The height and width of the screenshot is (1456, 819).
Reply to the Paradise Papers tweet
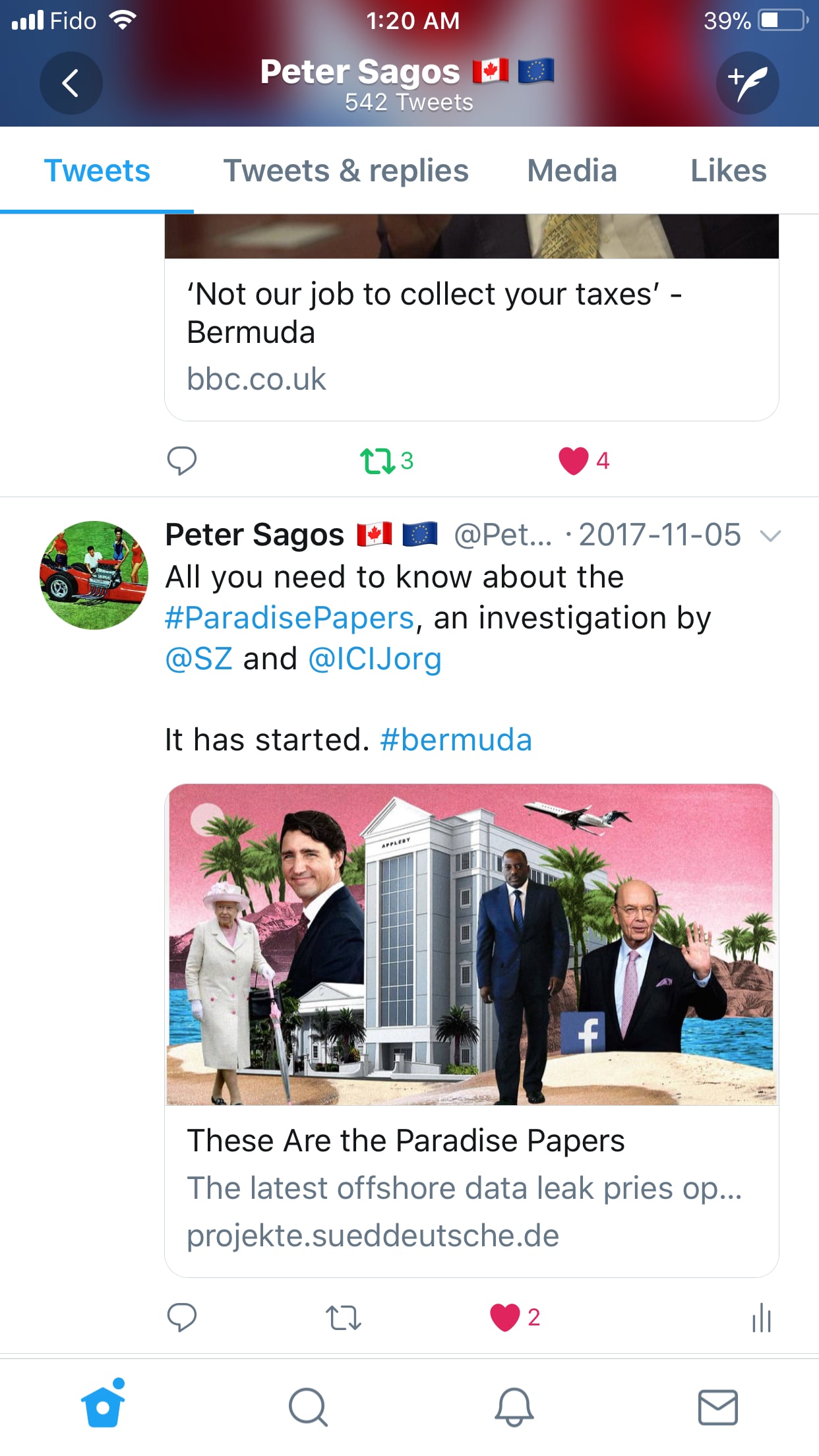tap(182, 1318)
